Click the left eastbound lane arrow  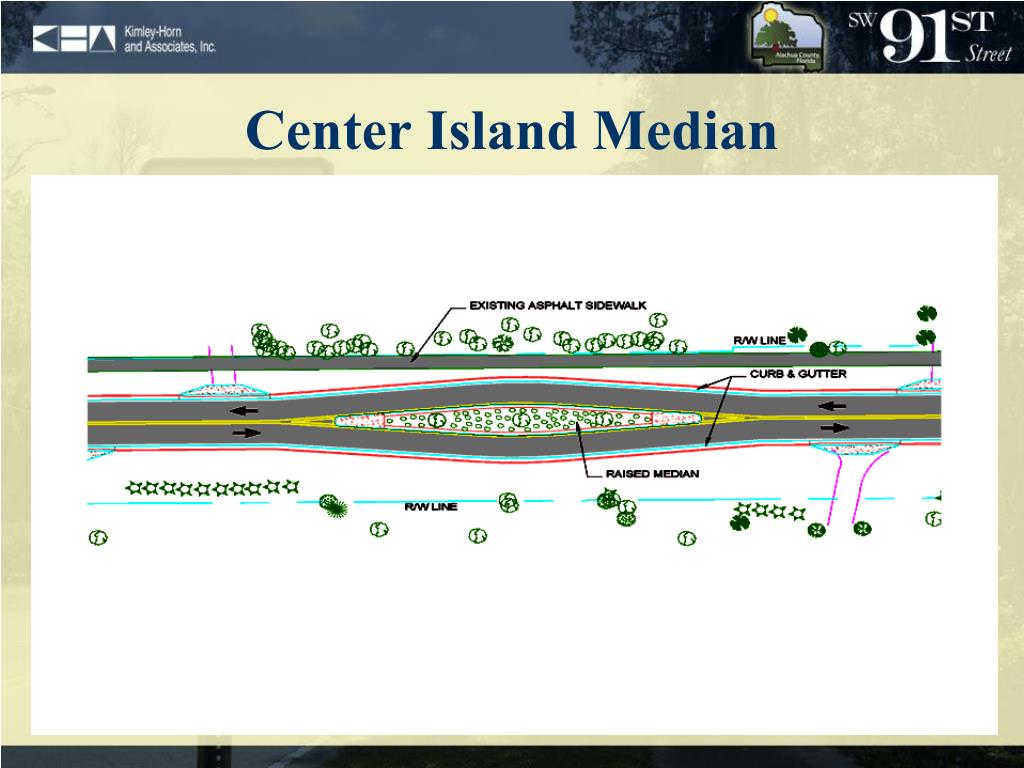[x=247, y=432]
